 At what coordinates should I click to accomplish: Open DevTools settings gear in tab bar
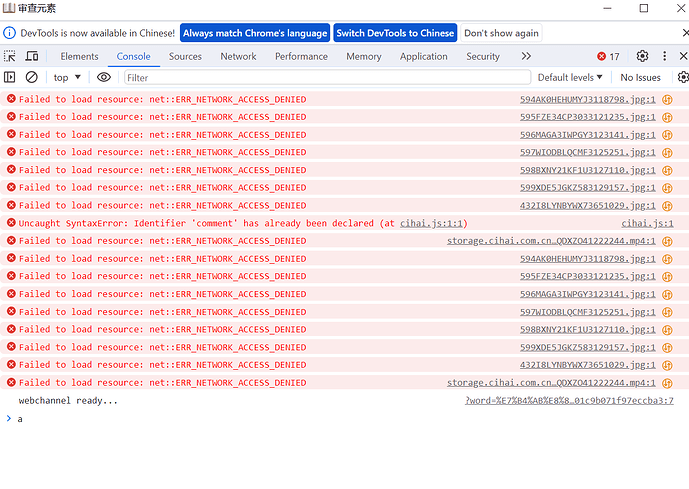642,57
